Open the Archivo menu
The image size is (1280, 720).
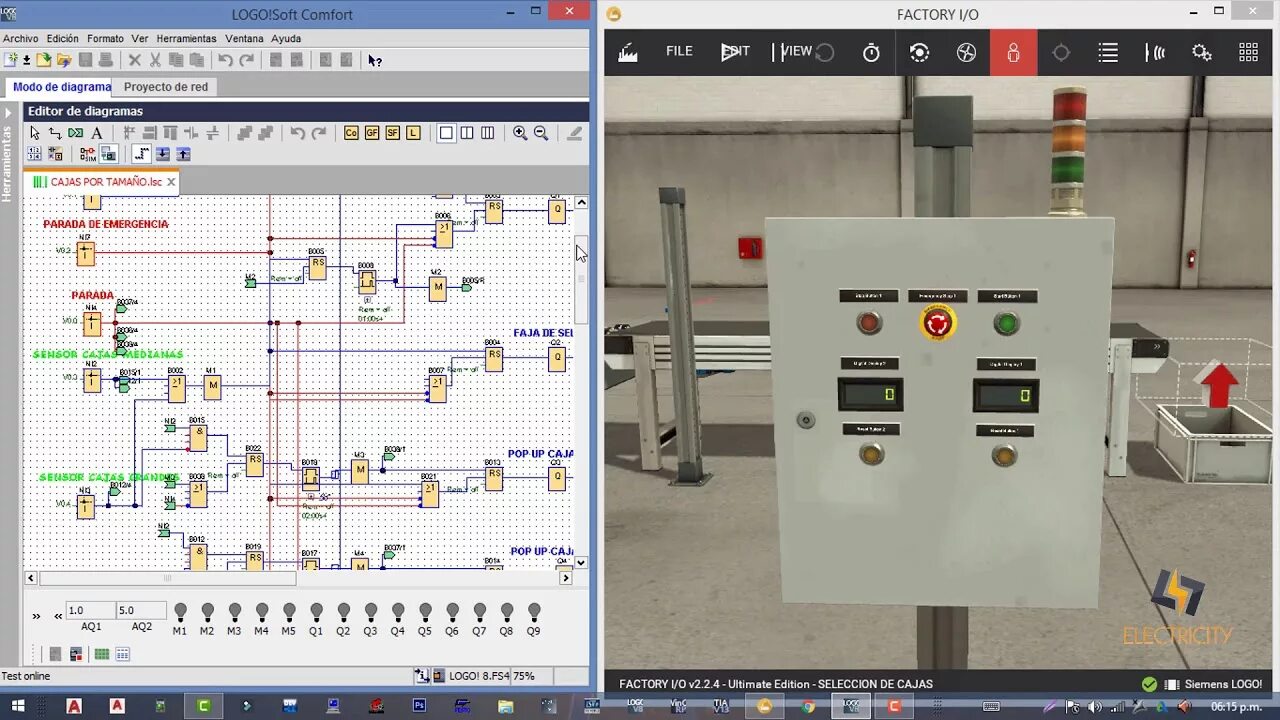tap(21, 38)
